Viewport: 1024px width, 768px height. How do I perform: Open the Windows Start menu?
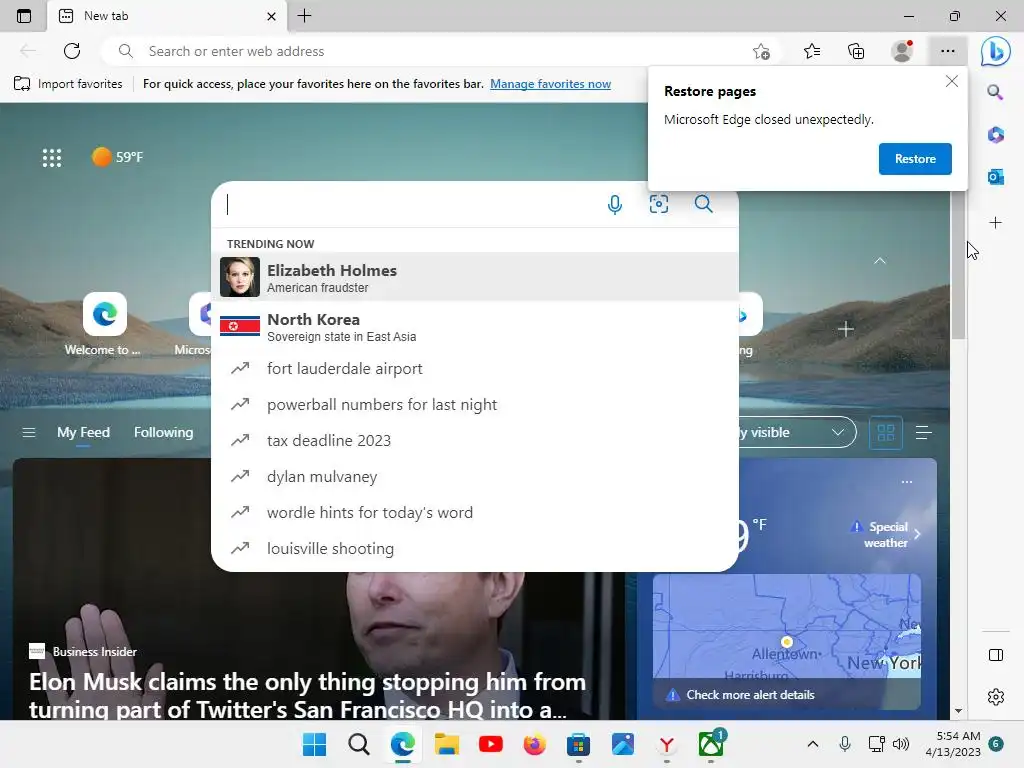click(x=314, y=744)
